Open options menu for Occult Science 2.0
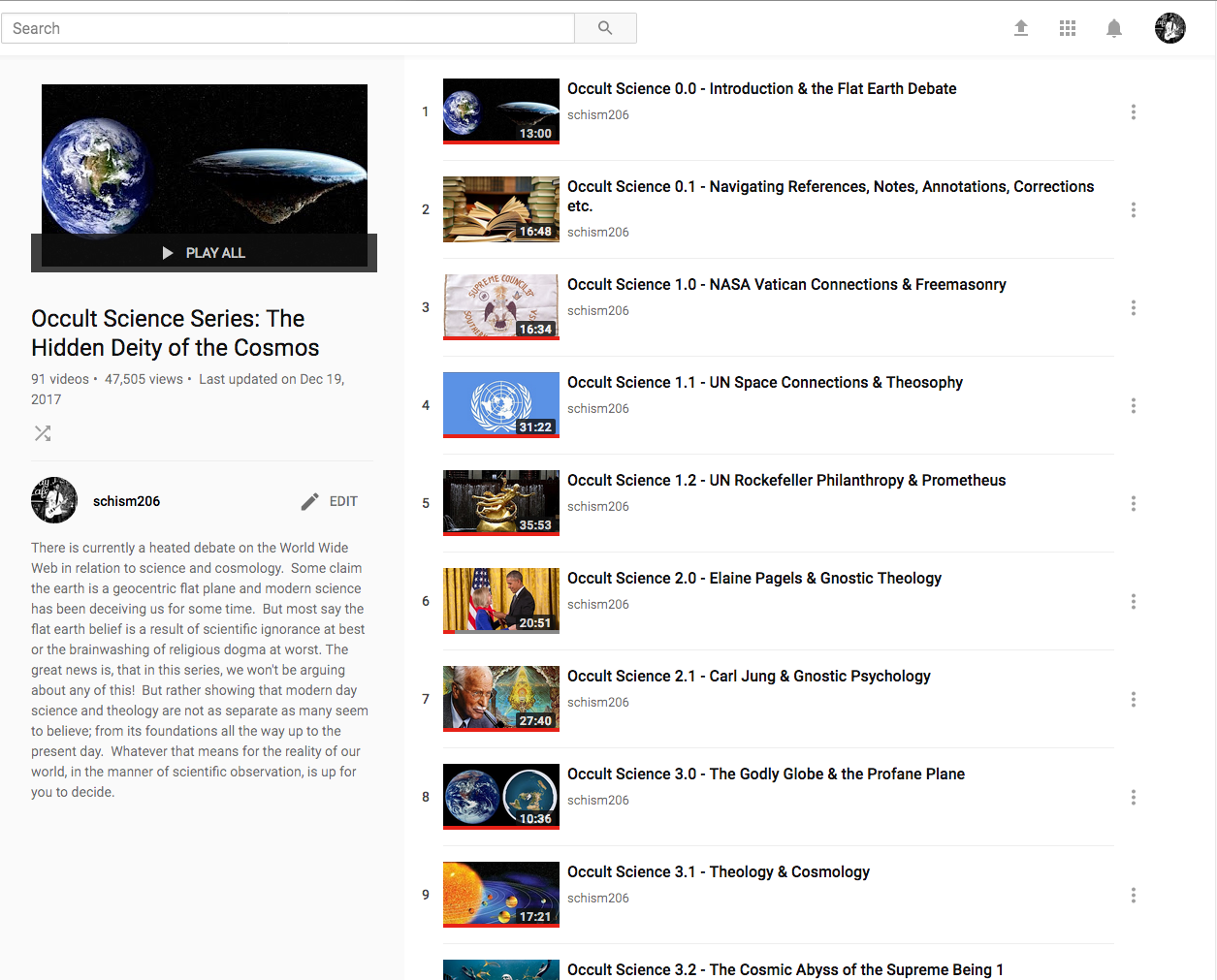The width and height of the screenshot is (1217, 980). click(x=1134, y=602)
